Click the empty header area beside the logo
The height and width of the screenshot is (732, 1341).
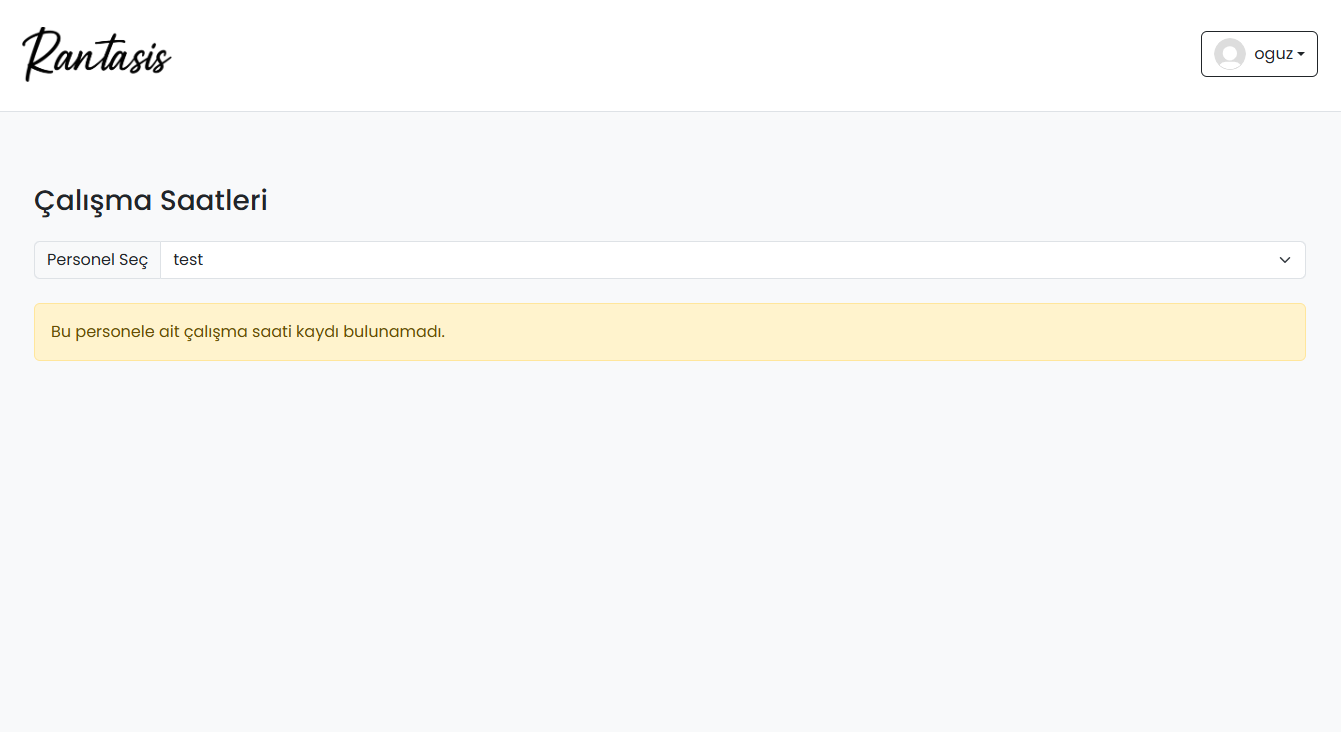(x=680, y=55)
